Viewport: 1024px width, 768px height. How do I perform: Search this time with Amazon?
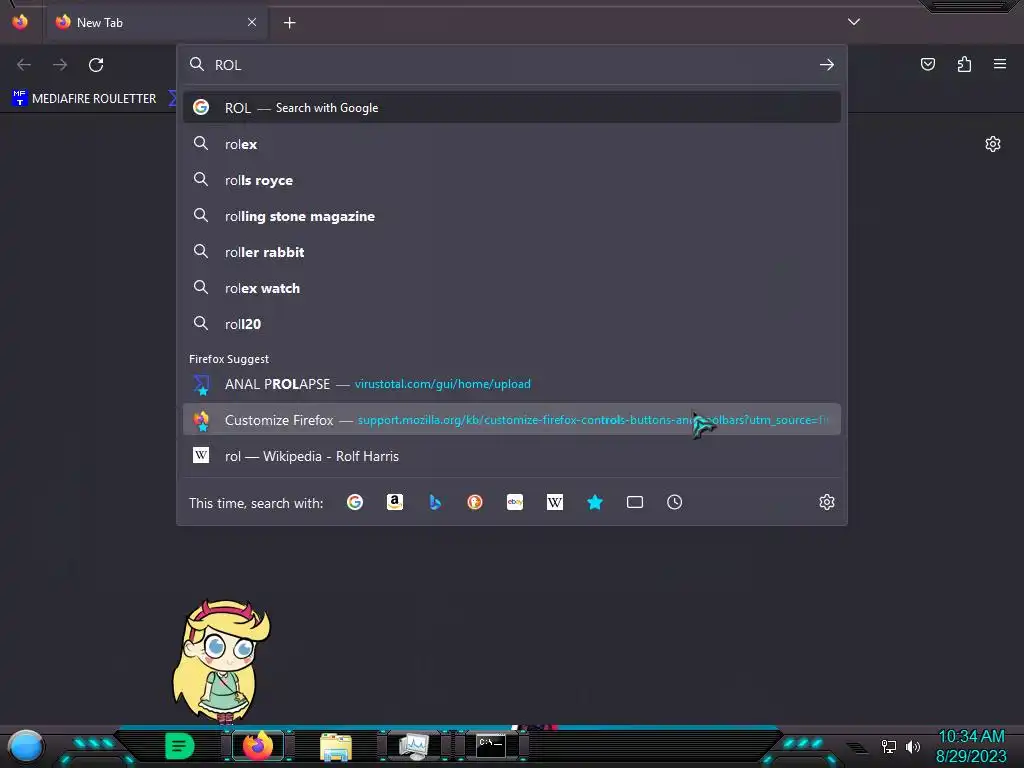click(394, 502)
